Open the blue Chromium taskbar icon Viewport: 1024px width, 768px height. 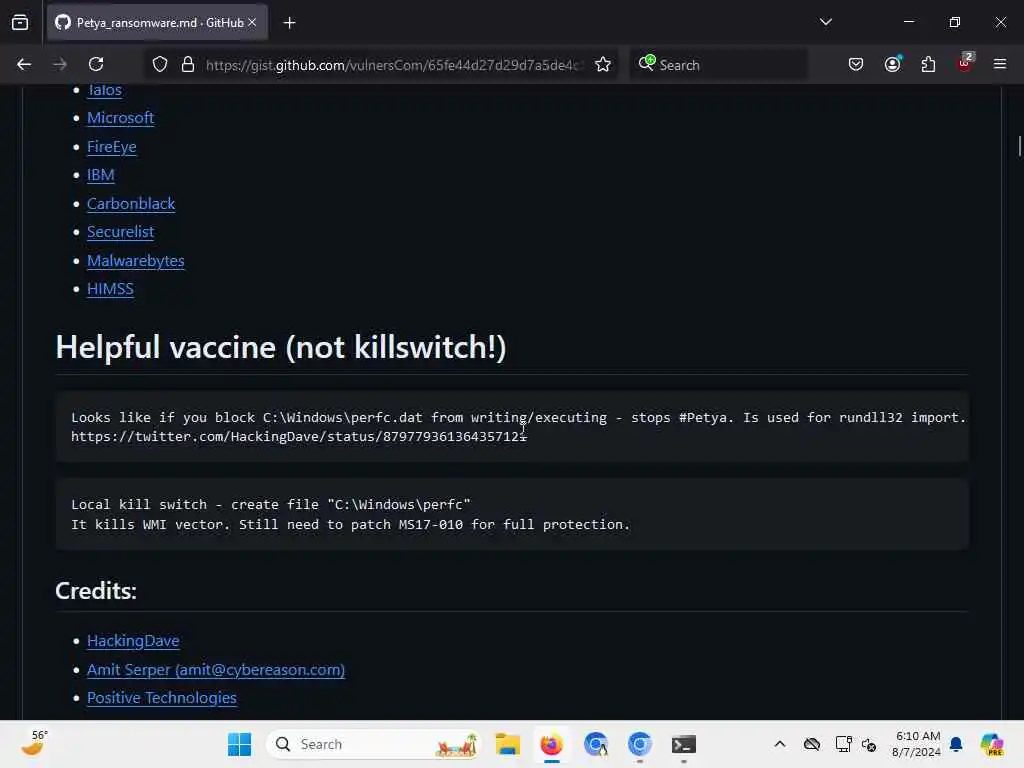pos(640,744)
